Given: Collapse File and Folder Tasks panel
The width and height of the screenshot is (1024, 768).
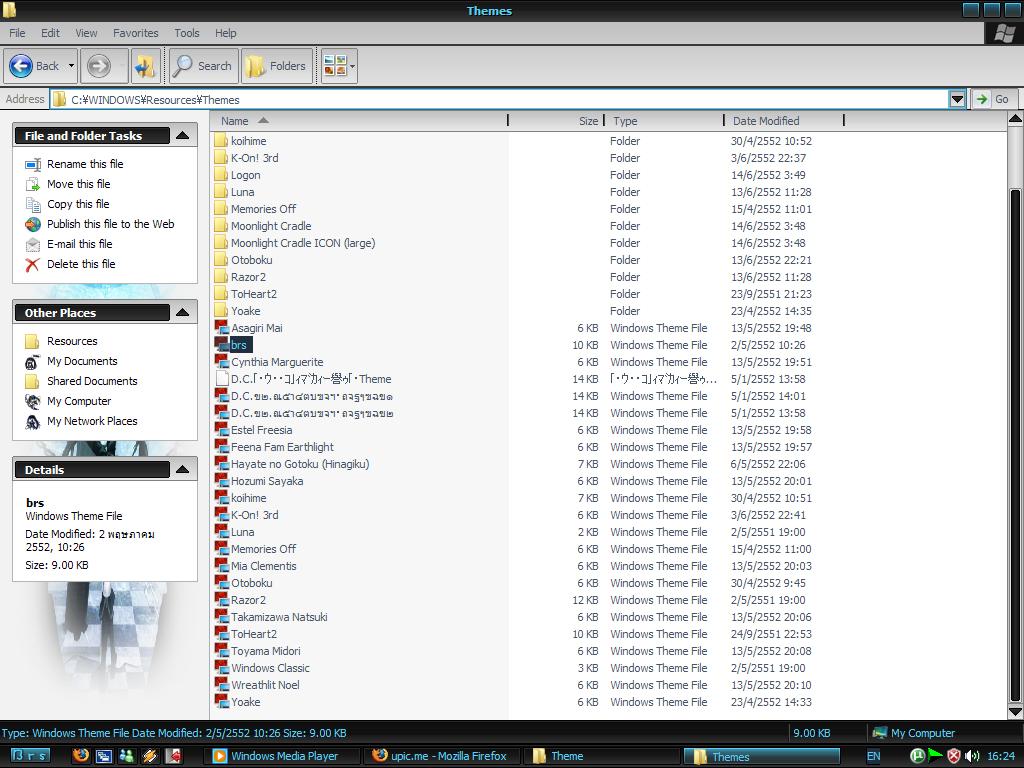Looking at the screenshot, I should coord(183,136).
